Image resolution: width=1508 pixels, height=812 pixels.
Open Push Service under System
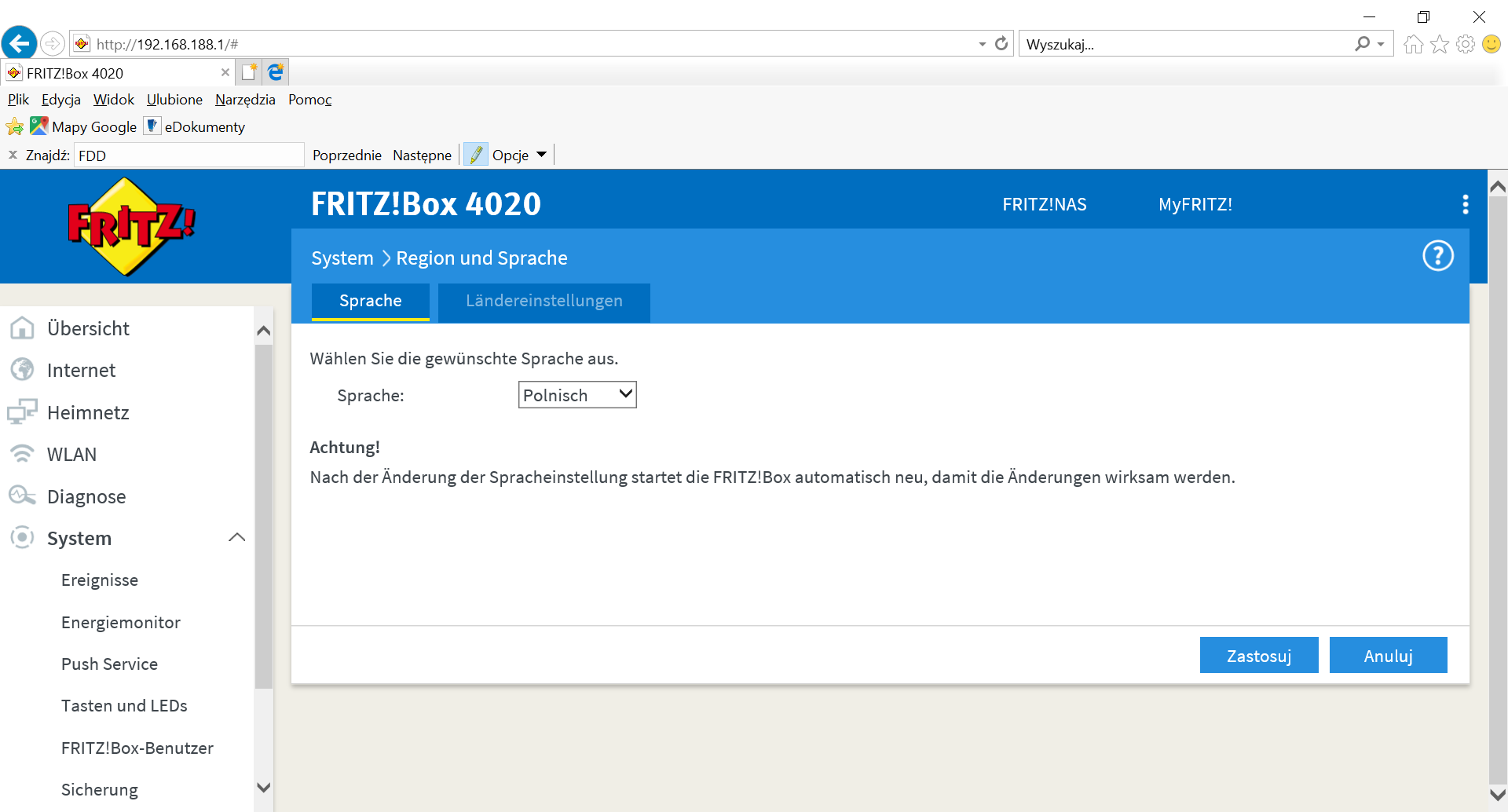[110, 664]
